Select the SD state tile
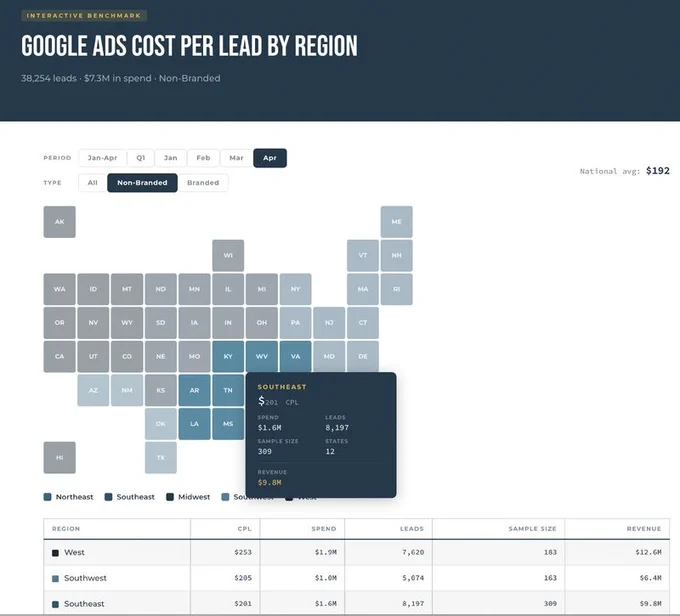This screenshot has width=680, height=616. (160, 323)
